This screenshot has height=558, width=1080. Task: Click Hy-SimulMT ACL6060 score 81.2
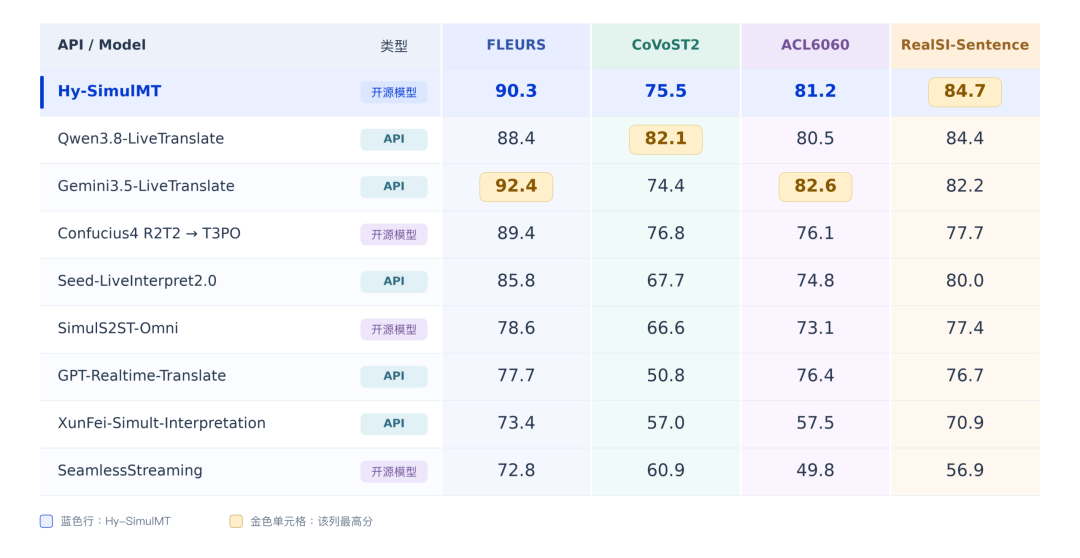point(815,92)
